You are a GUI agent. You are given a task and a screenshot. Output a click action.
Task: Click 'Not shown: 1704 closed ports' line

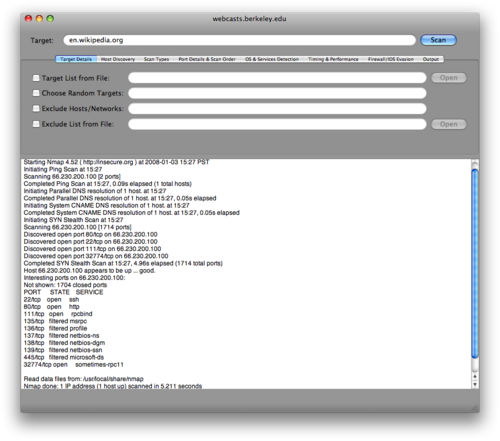click(65, 285)
